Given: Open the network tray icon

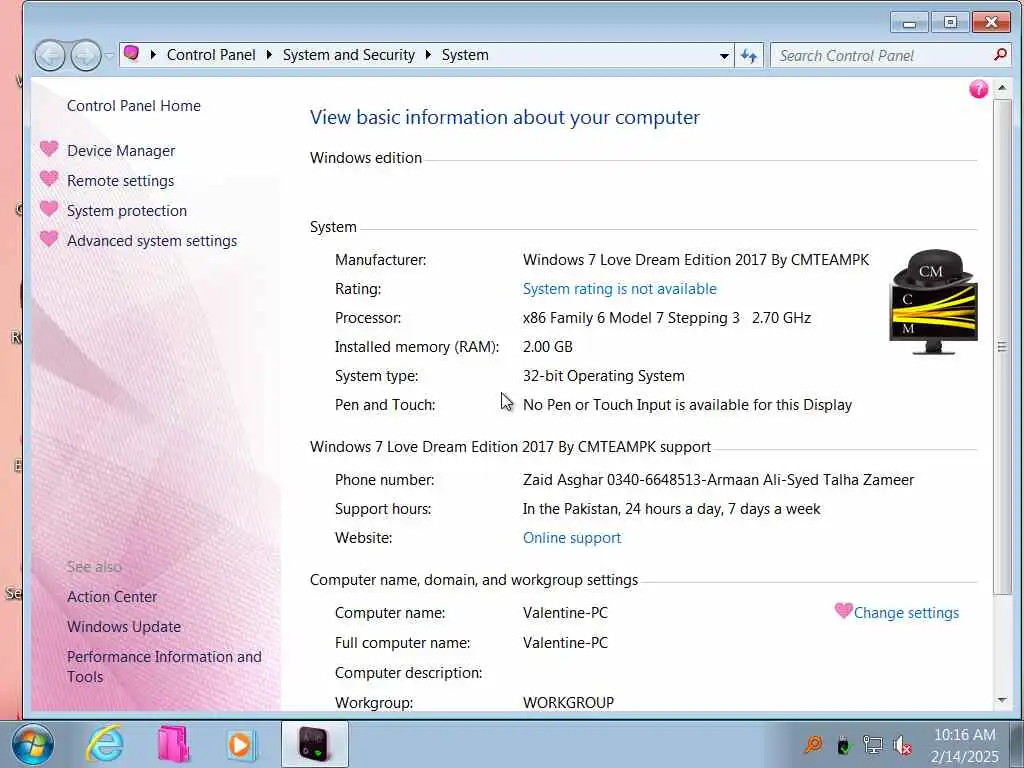Looking at the screenshot, I should (872, 744).
